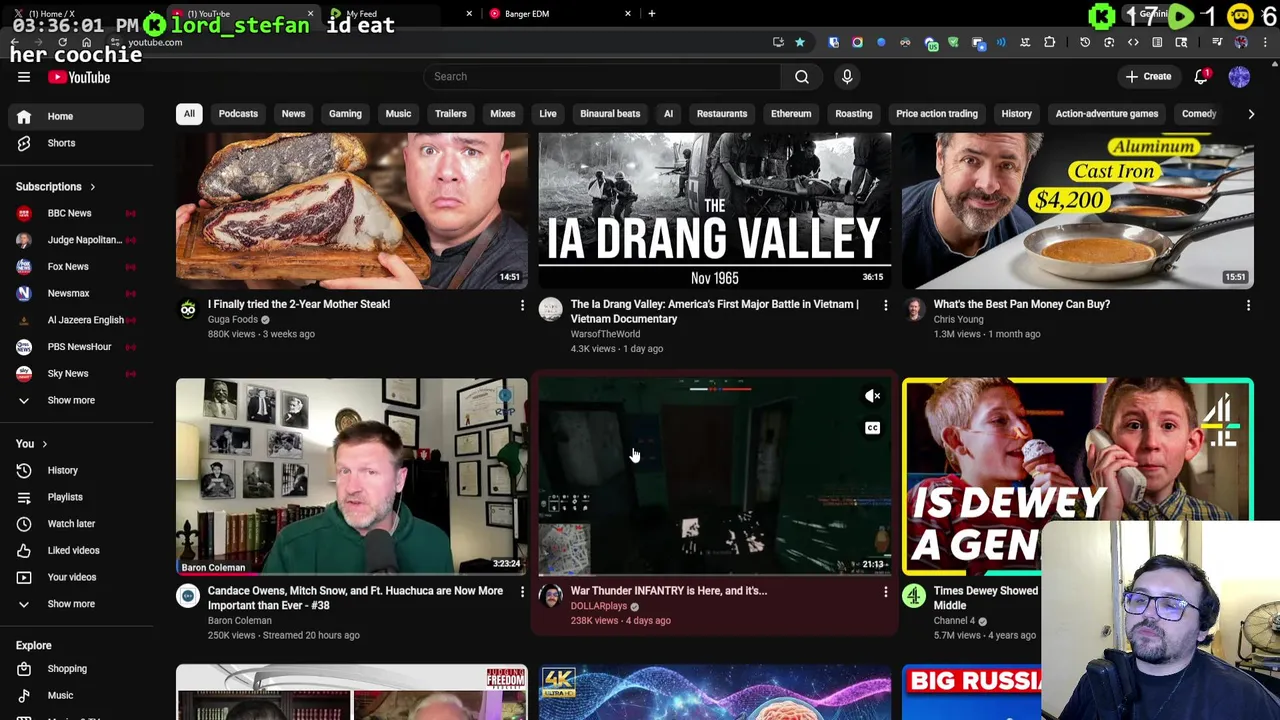Viewport: 1280px width, 720px height.
Task: Open Sky News subscription
Action: tap(76, 373)
